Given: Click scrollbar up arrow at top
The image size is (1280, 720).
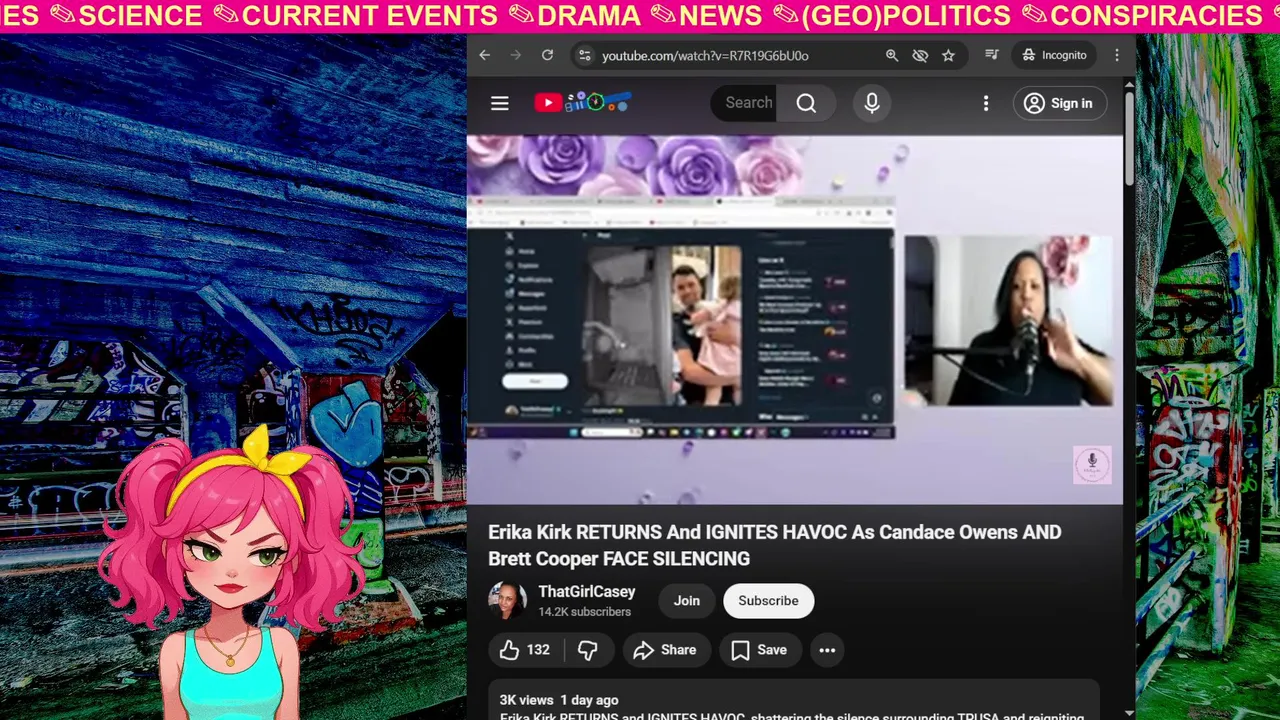Looking at the screenshot, I should pyautogui.click(x=1129, y=84).
